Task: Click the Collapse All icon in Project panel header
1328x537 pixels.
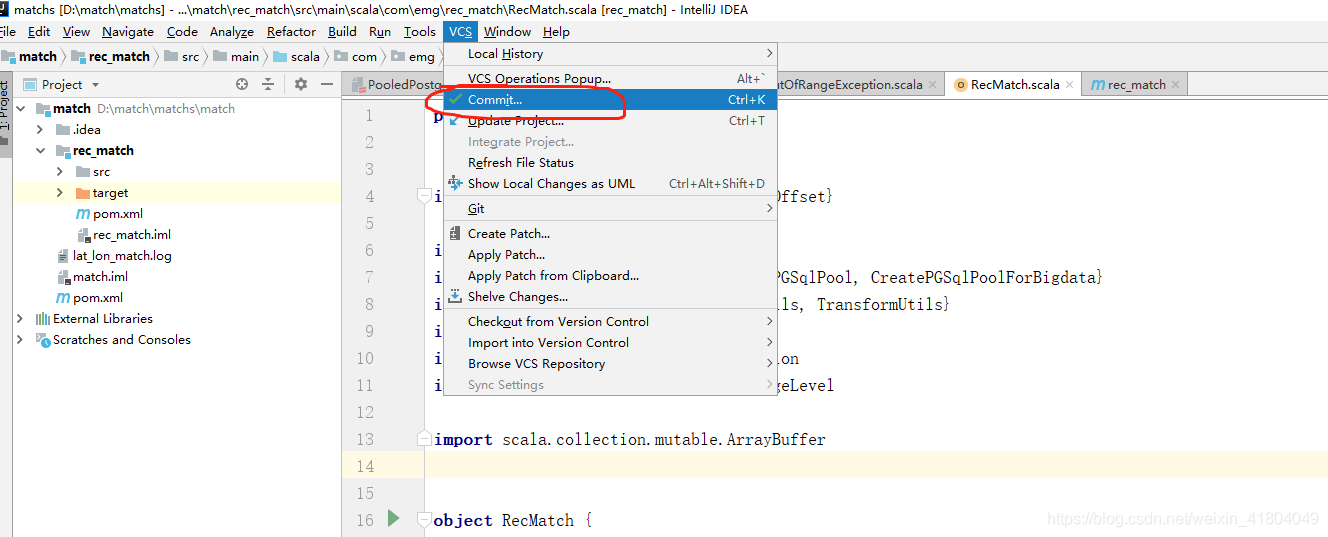Action: (268, 85)
